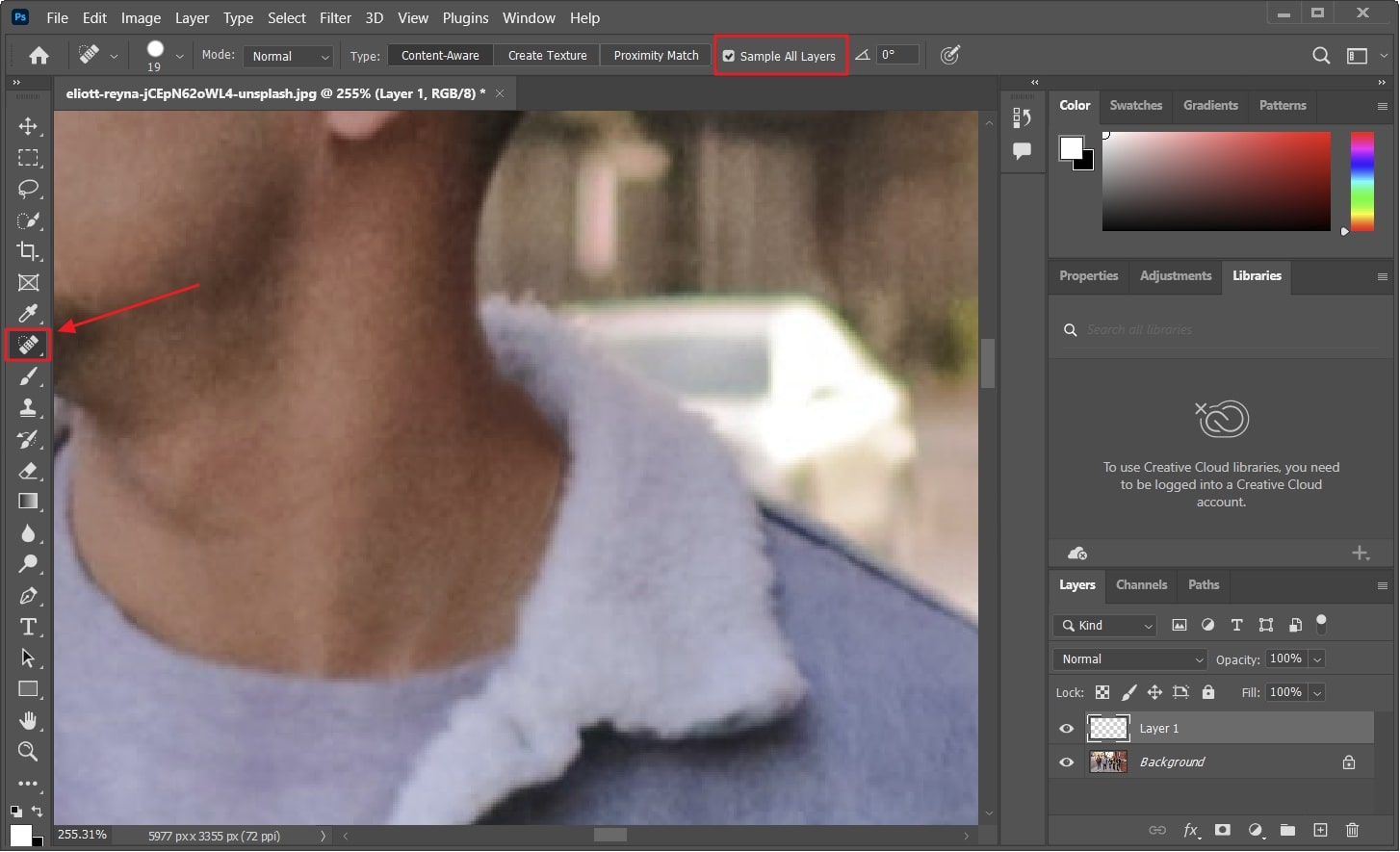Click the Content-Aware type button

coord(440,55)
